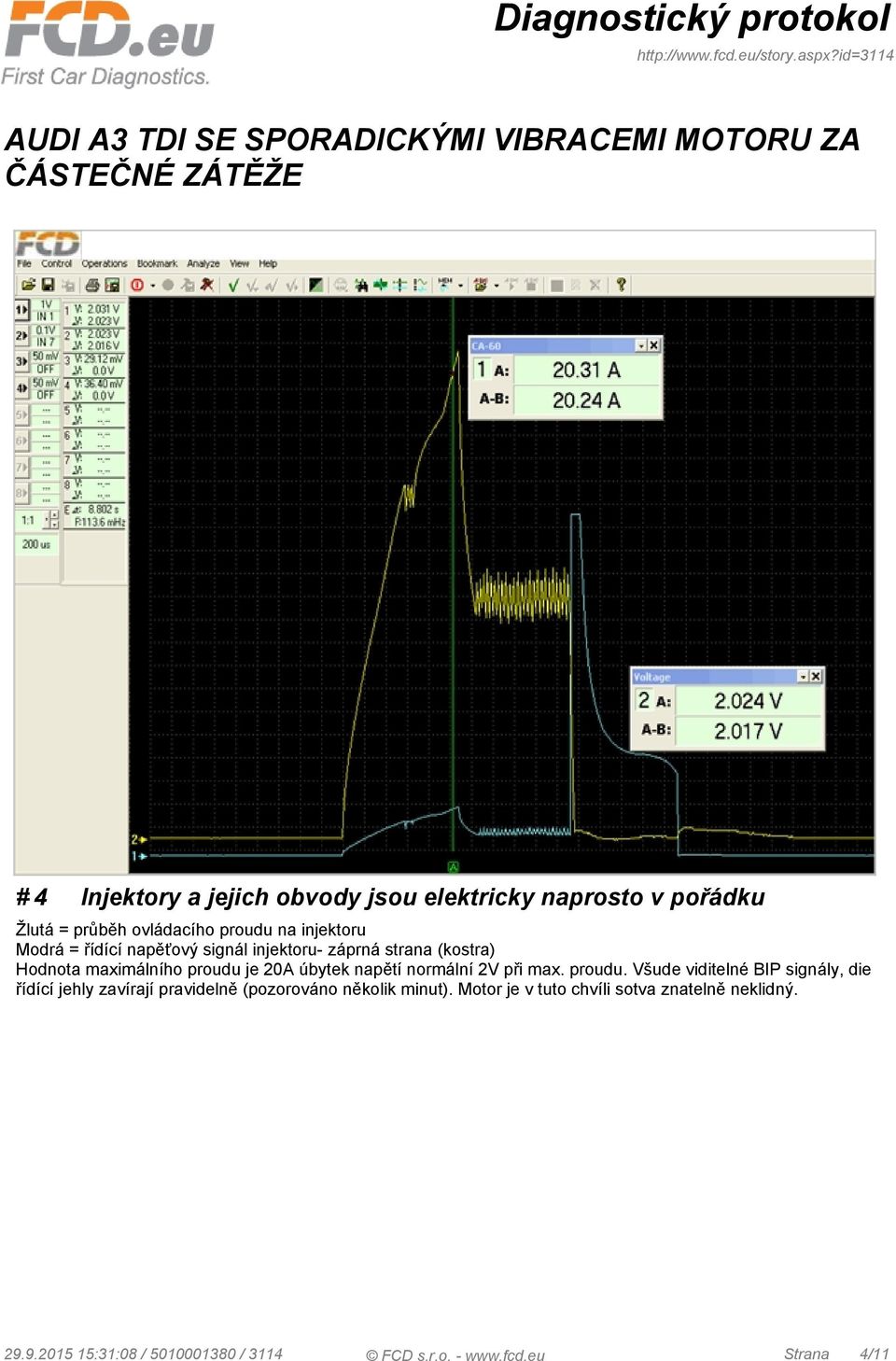Open the Help menu
This screenshot has height=1361, width=896.
(268, 264)
